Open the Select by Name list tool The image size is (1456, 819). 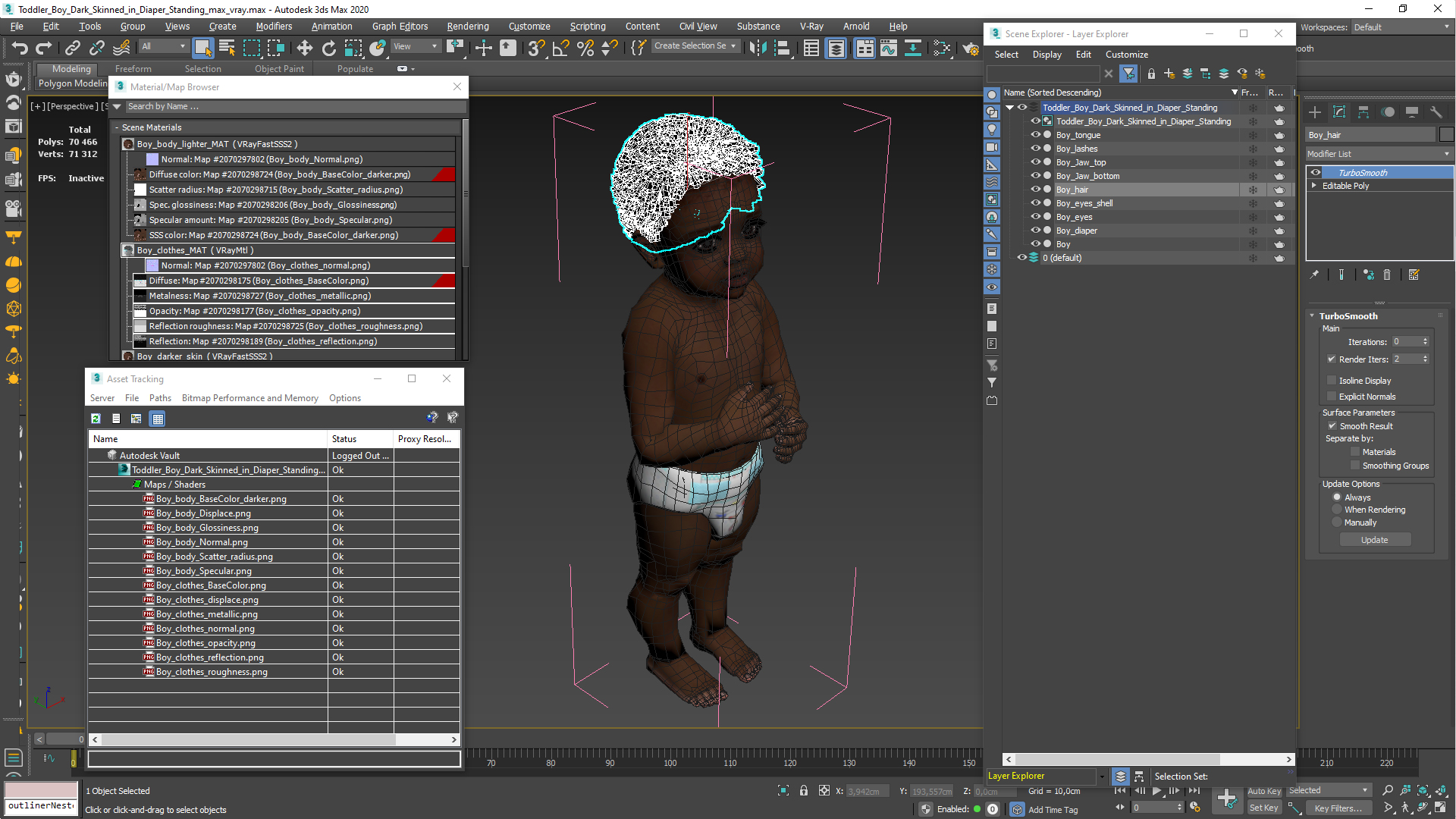pyautogui.click(x=227, y=49)
